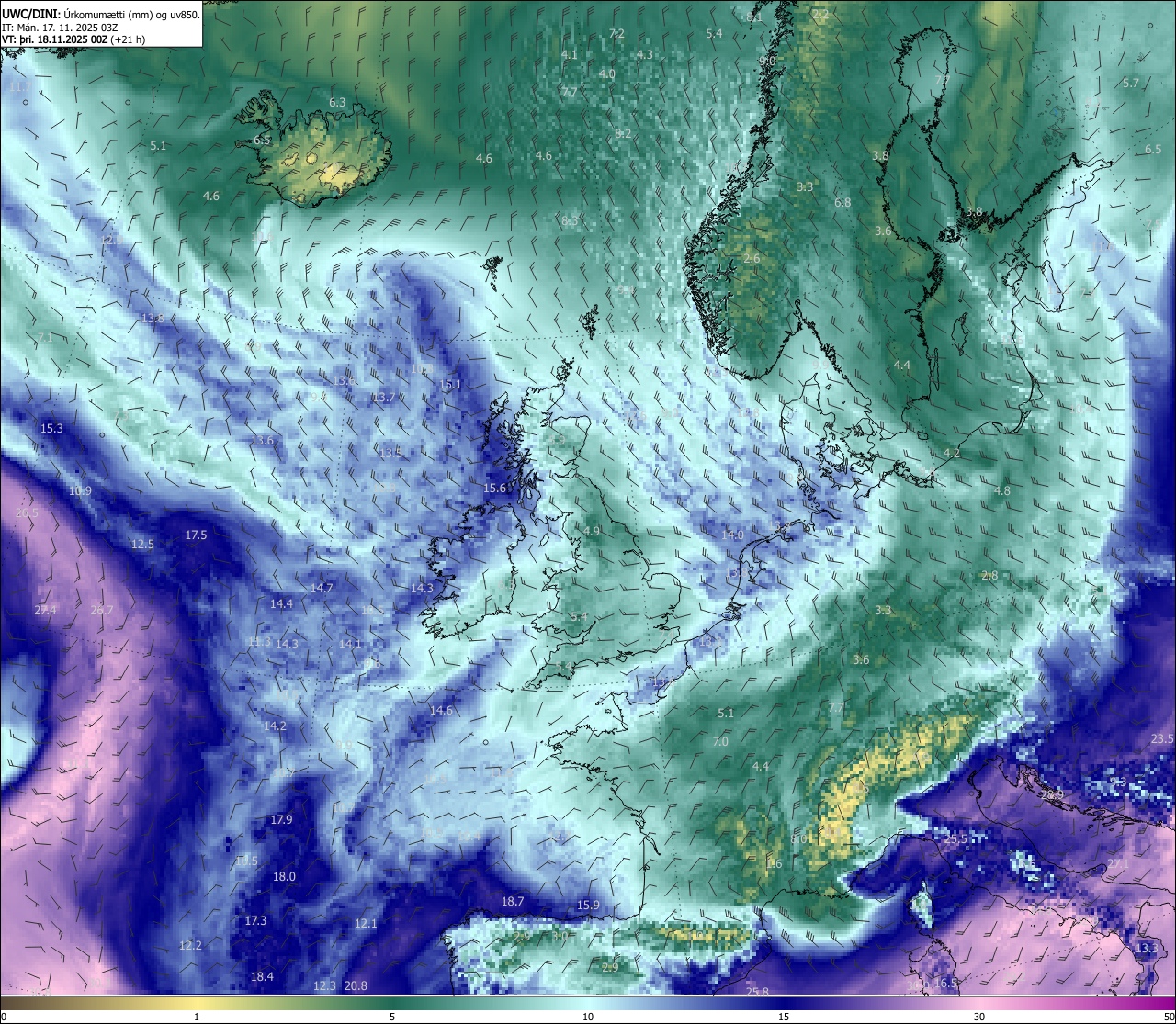
Task: Click the 18.7 value in Bay of Biscay
Action: pyautogui.click(x=513, y=902)
